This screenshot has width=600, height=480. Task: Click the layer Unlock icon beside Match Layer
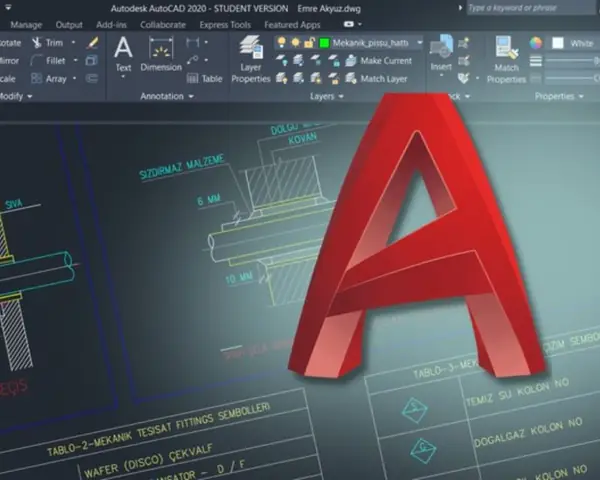pyautogui.click(x=334, y=79)
